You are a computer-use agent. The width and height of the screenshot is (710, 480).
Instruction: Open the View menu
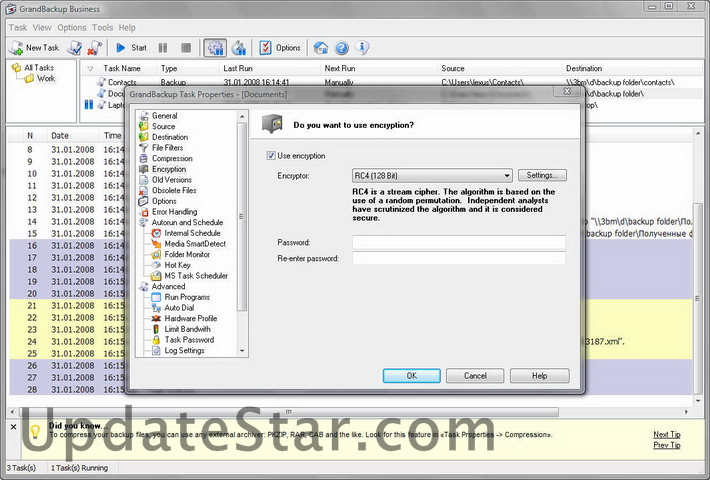point(42,28)
